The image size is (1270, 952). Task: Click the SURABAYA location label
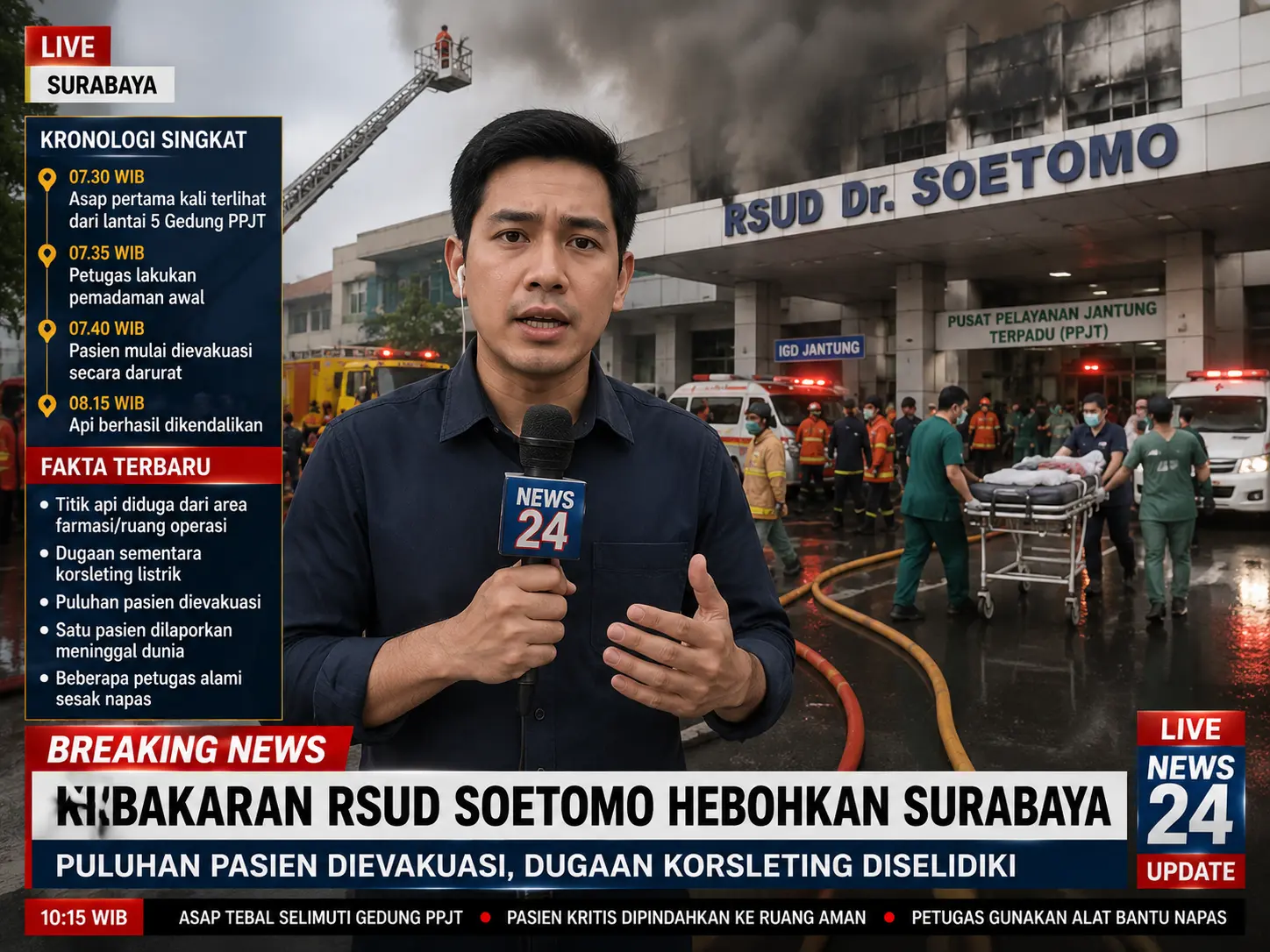tap(101, 85)
